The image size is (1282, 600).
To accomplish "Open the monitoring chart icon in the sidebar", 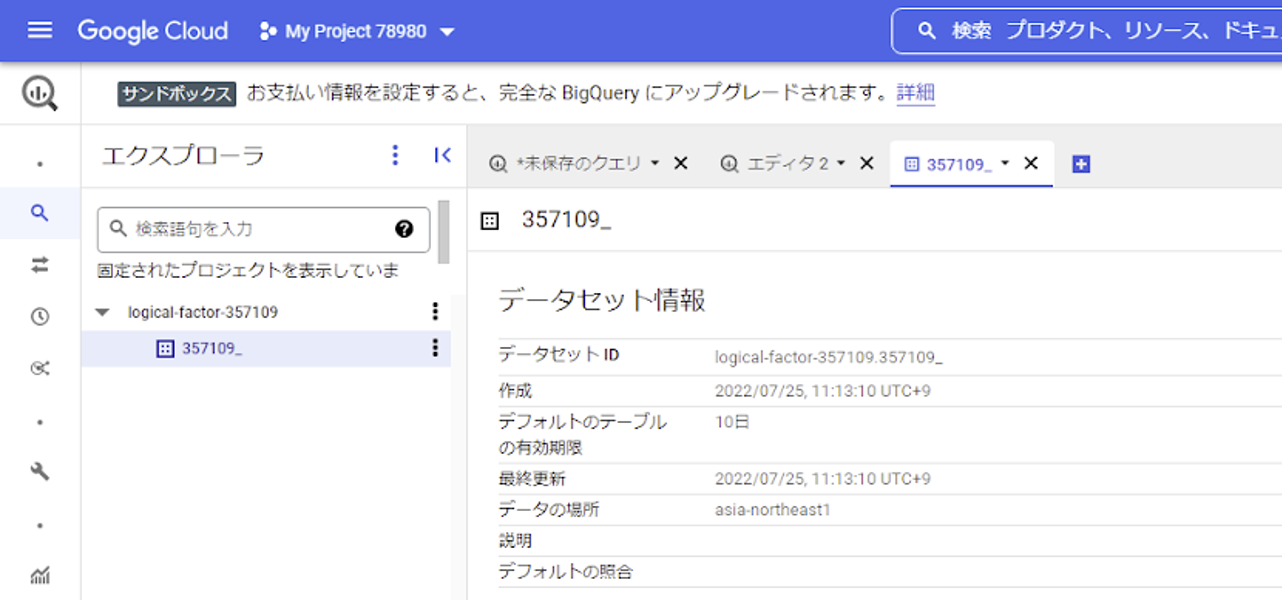I will click(x=40, y=575).
